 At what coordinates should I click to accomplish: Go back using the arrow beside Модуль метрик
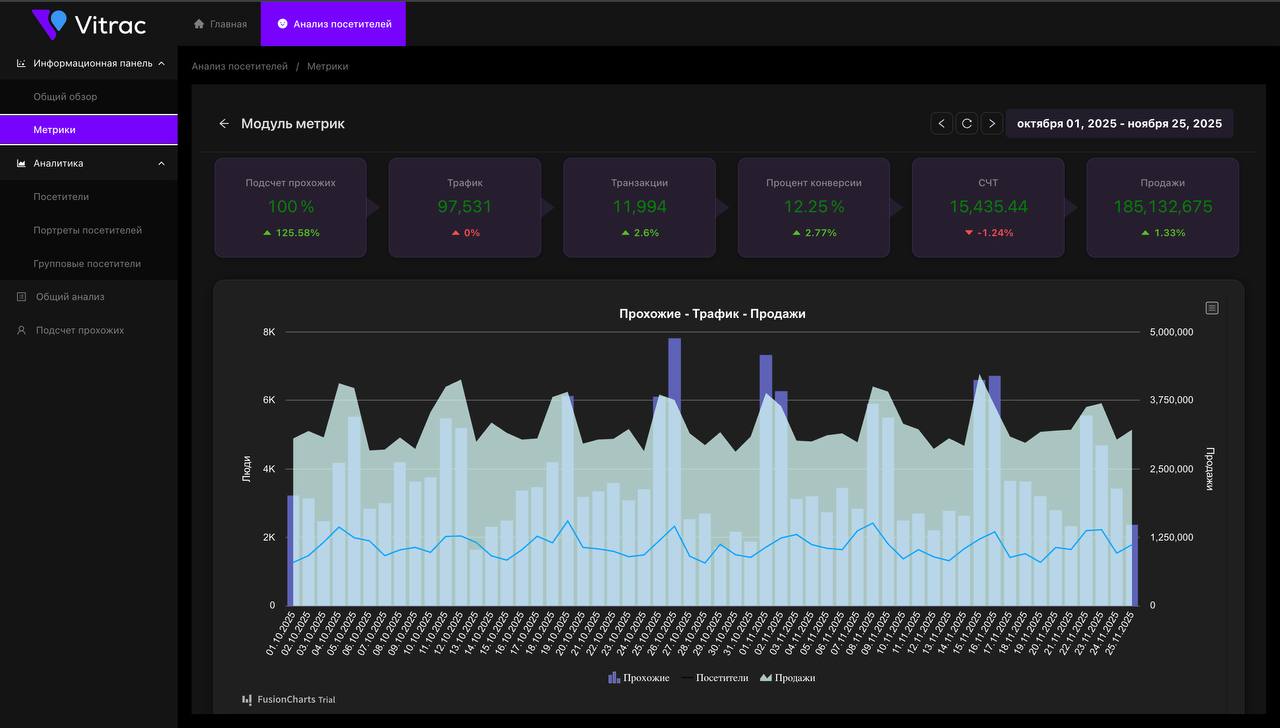pos(224,124)
